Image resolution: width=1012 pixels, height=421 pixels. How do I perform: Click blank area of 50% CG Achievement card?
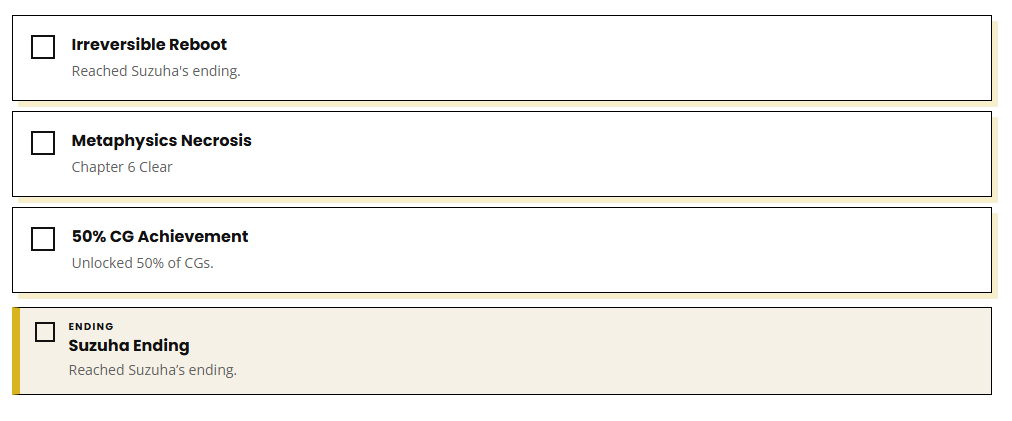click(x=613, y=250)
